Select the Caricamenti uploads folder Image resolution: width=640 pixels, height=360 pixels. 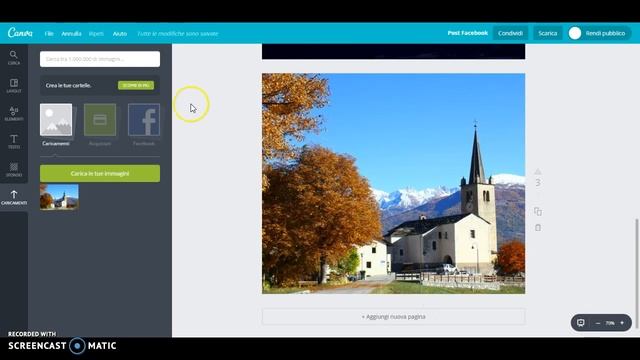tap(56, 124)
